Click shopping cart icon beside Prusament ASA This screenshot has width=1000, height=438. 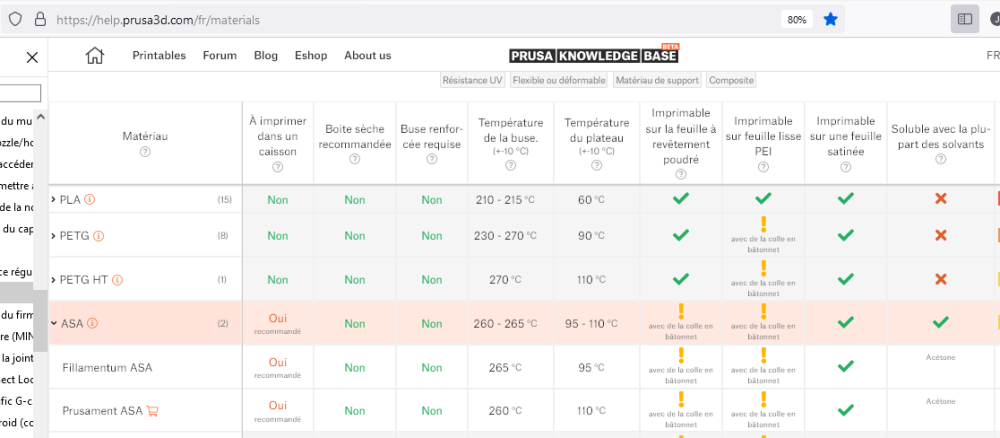click(153, 411)
